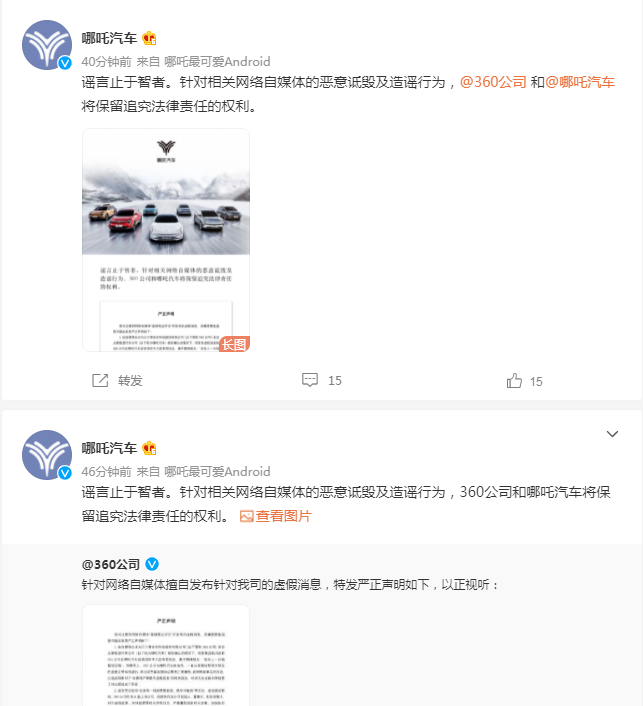The image size is (643, 706).
Task: Click the first post's 哪吒汽车 avatar
Action: [47, 45]
